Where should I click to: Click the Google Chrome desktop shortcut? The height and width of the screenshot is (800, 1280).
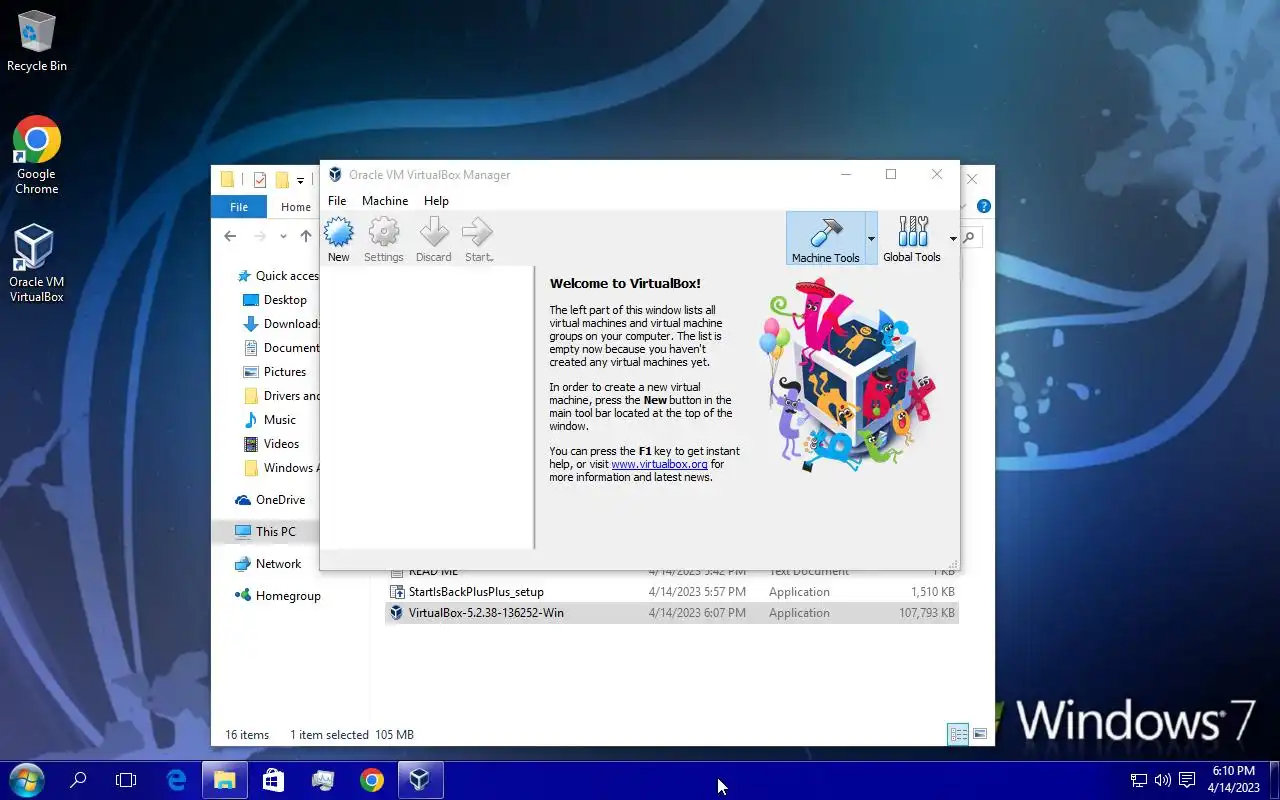click(x=37, y=156)
